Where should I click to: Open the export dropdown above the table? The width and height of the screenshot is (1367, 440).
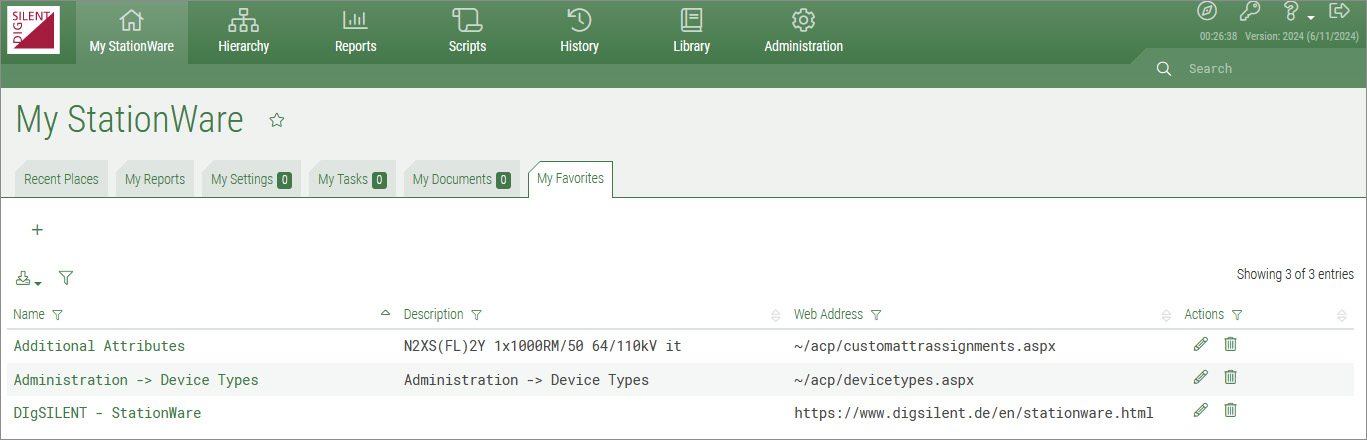pyautogui.click(x=27, y=279)
